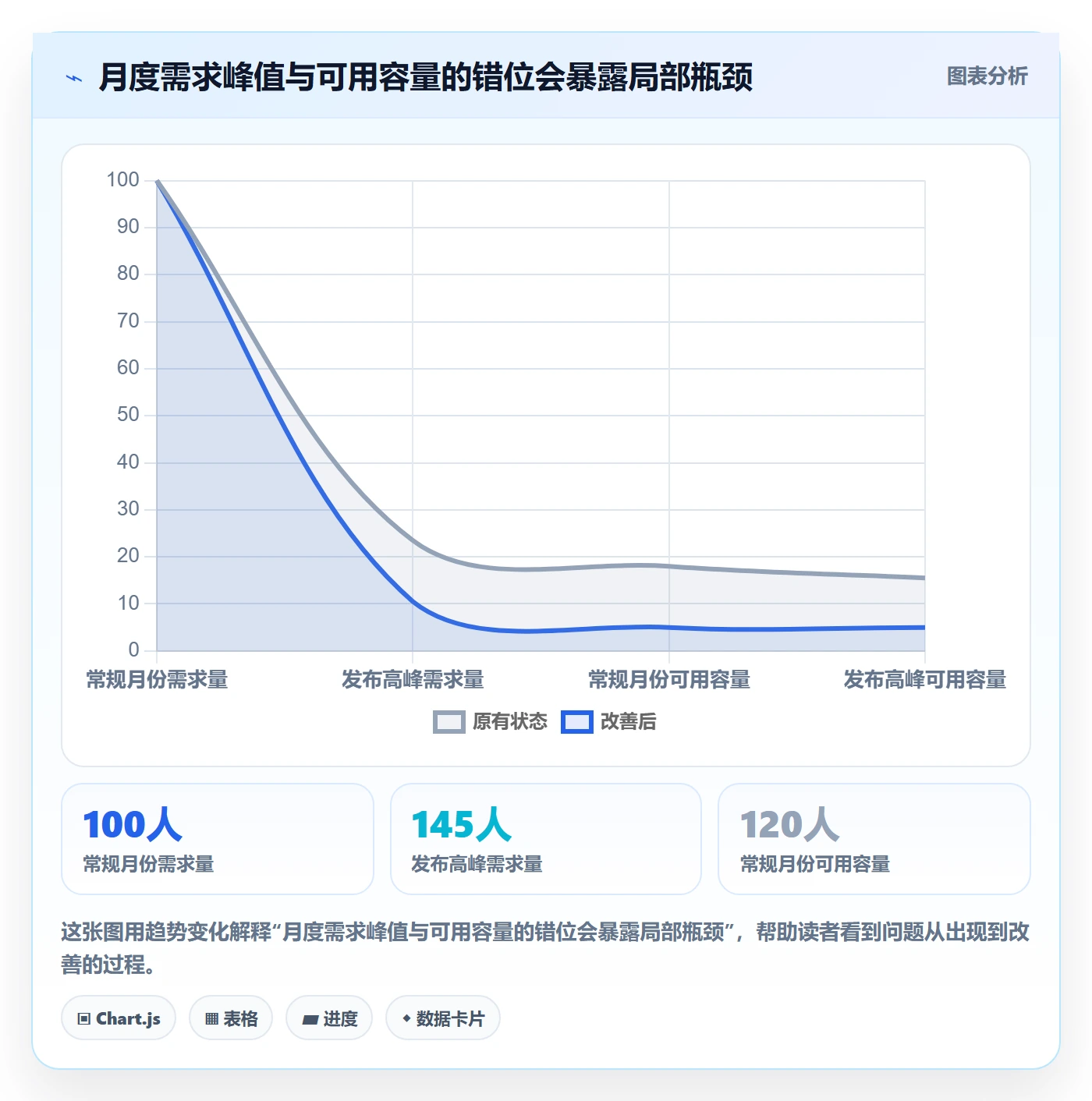Click the blue line's end point at 发布高峰可用容量

(x=924, y=627)
